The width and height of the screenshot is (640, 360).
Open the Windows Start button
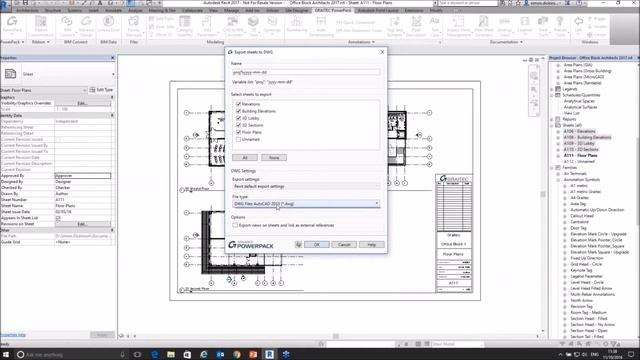pyautogui.click(x=6, y=354)
